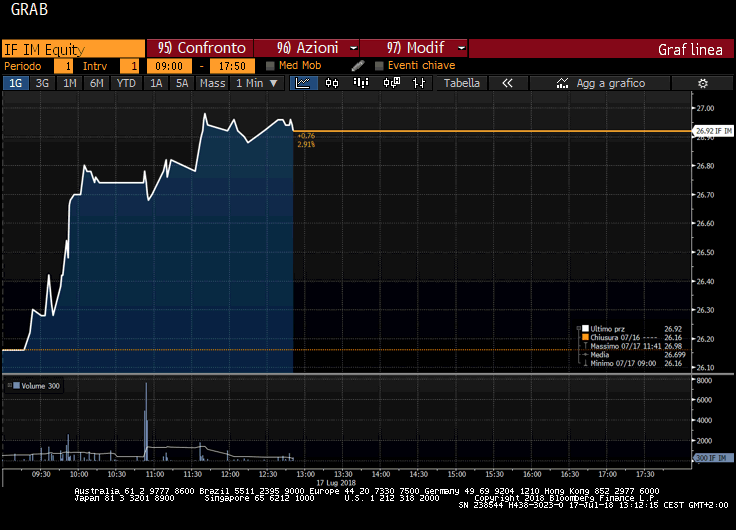The width and height of the screenshot is (736, 530).
Task: Toggle the Eventi chiave checkbox
Action: (x=379, y=66)
